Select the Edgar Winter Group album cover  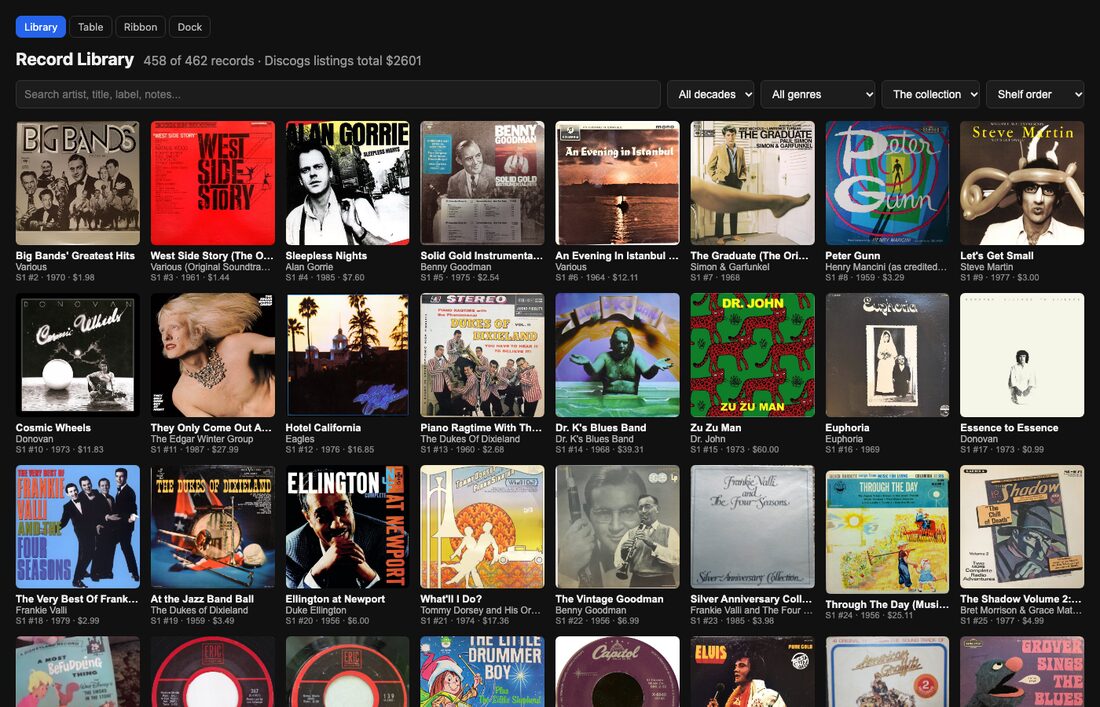pyautogui.click(x=213, y=355)
